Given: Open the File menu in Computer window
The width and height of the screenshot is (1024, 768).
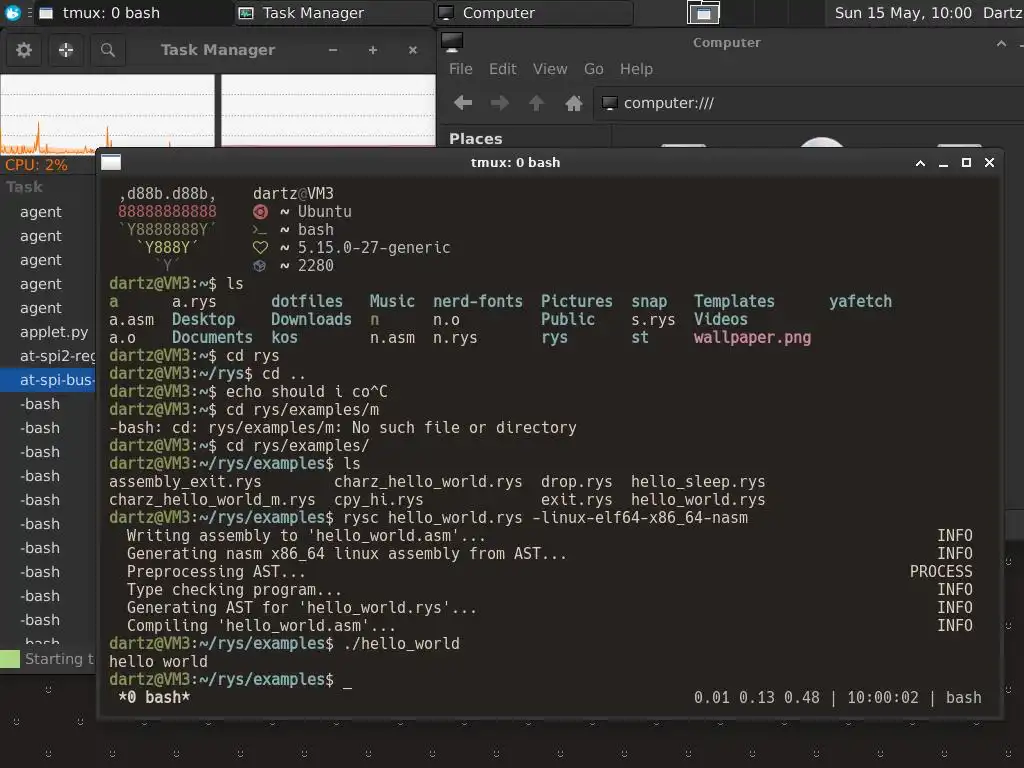Looking at the screenshot, I should 460,69.
